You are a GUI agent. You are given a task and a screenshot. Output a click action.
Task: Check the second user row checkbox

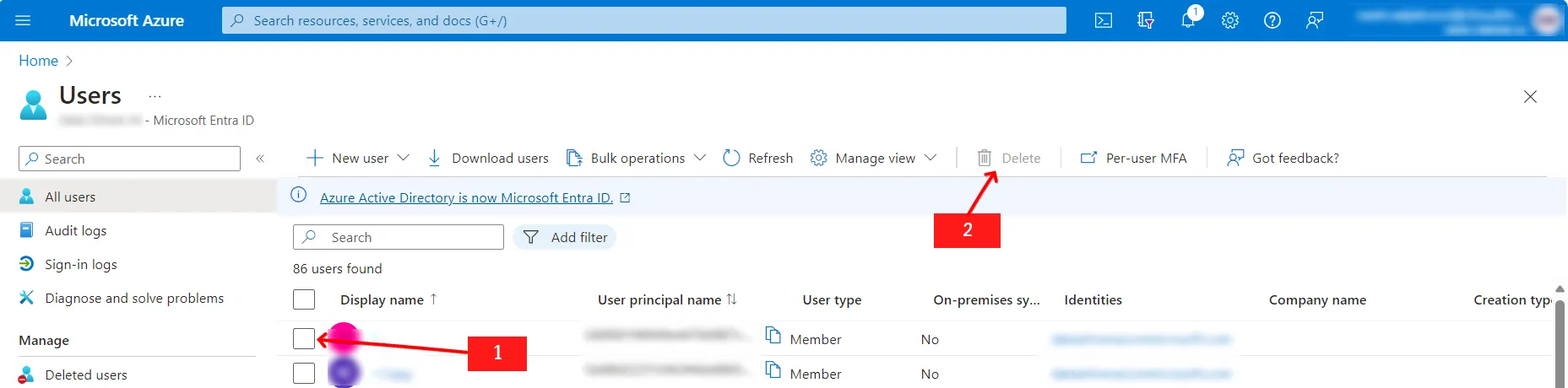click(x=304, y=373)
